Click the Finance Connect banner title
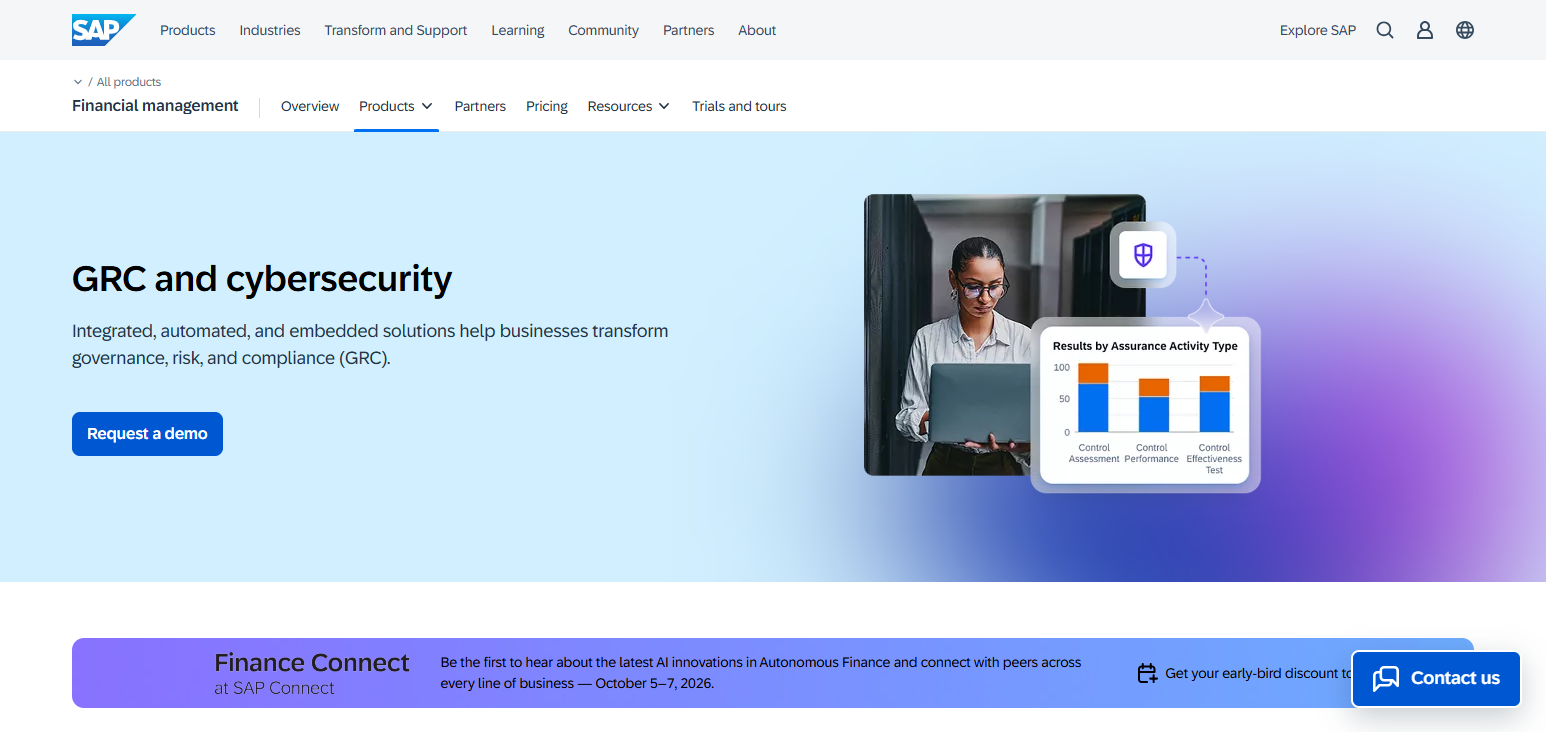 click(x=312, y=663)
